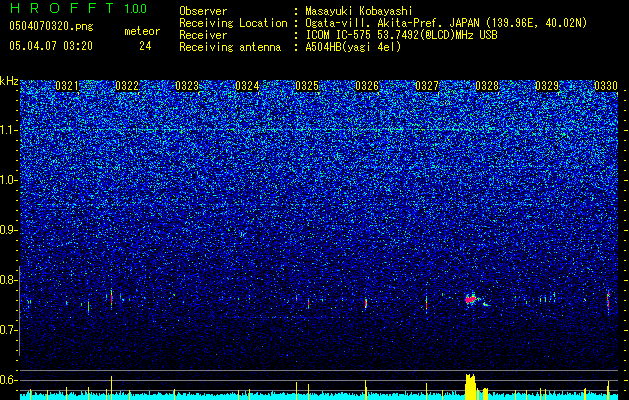Select the file name 0504070320.png

tap(51, 27)
